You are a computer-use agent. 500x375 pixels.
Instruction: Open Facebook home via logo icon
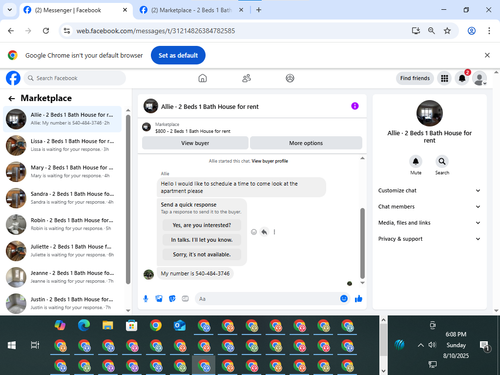point(13,78)
